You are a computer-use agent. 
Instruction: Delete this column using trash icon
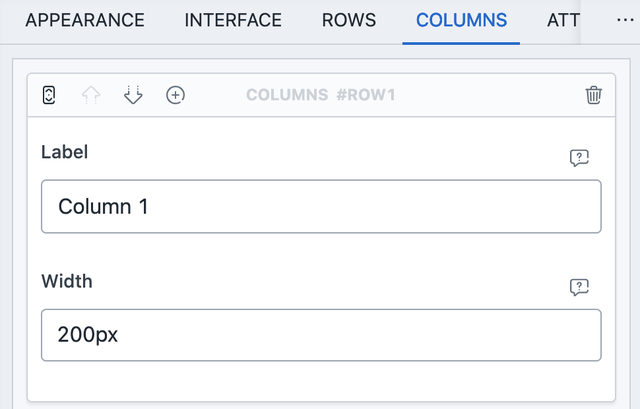[593, 95]
